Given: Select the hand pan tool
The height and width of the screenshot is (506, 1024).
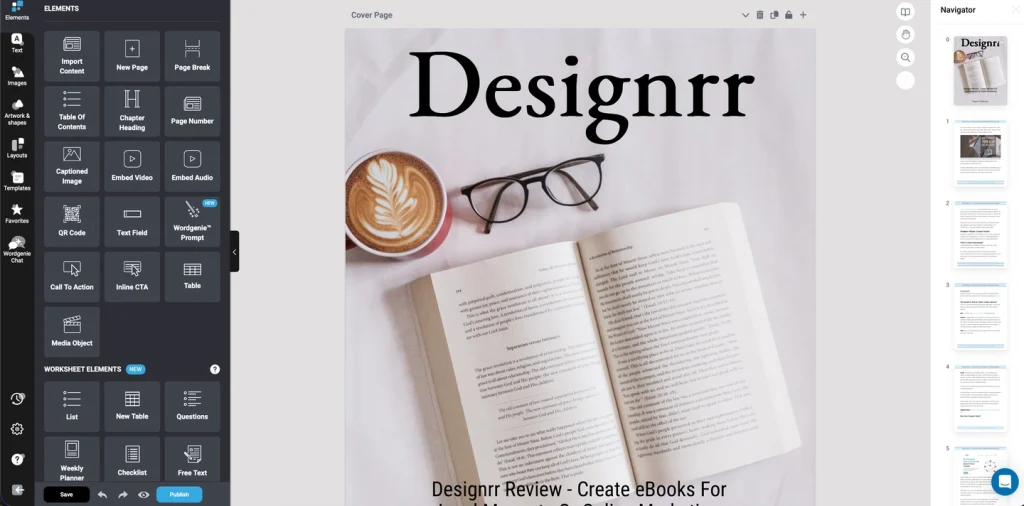Looking at the screenshot, I should point(905,35).
